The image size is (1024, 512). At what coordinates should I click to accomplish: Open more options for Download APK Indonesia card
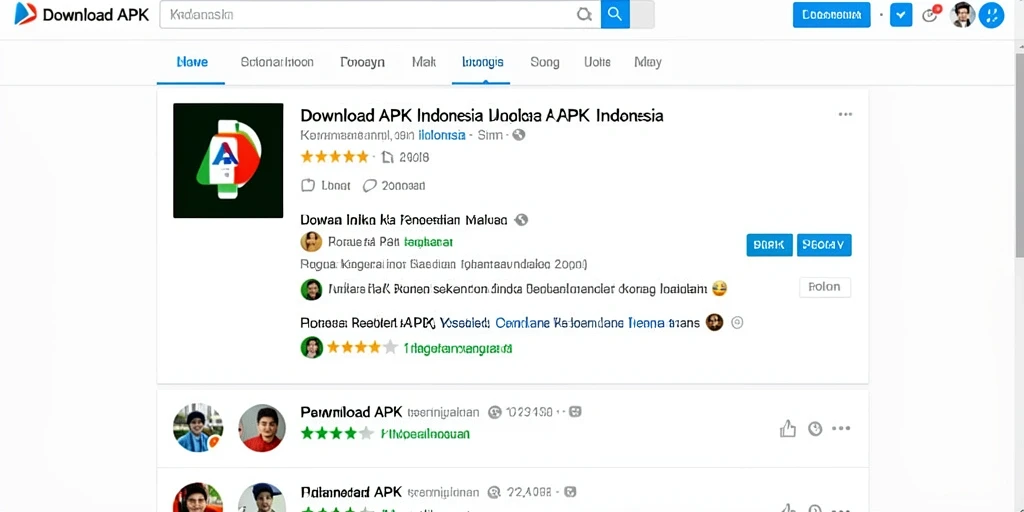coord(845,114)
